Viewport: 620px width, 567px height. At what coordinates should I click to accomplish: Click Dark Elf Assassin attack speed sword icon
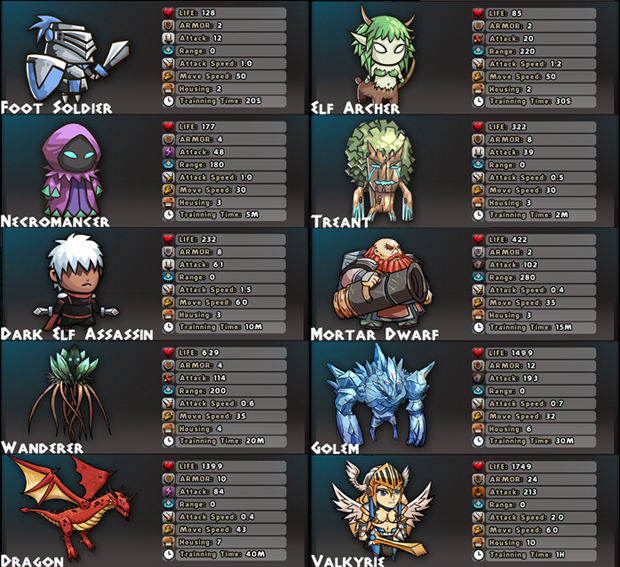(x=168, y=289)
